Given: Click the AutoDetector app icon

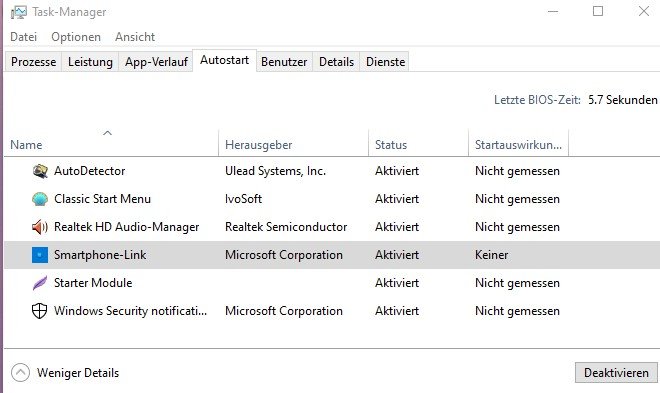Looking at the screenshot, I should [x=40, y=171].
